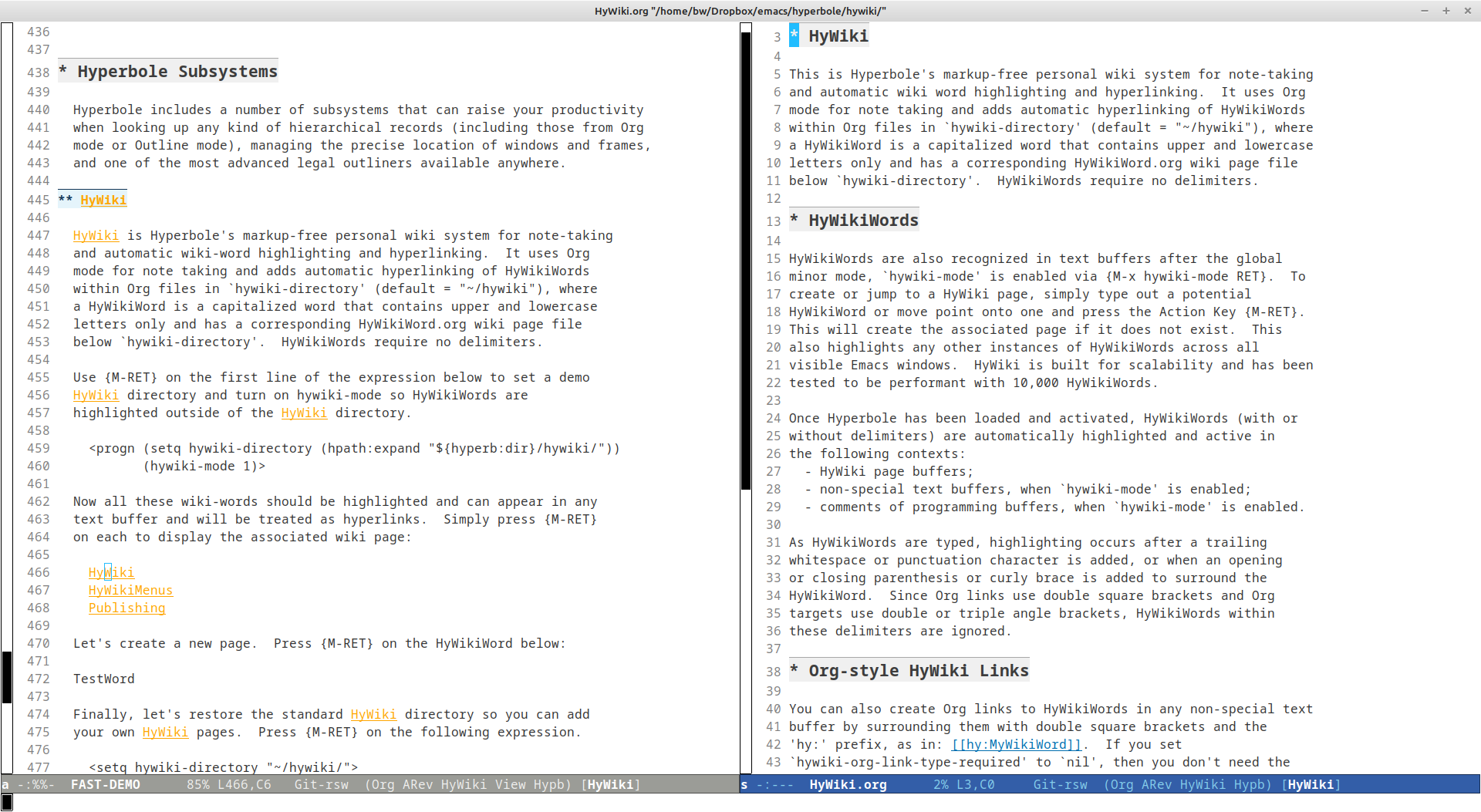Click the Hypb indicator in left mode line
The image size is (1481, 812).
[x=549, y=785]
